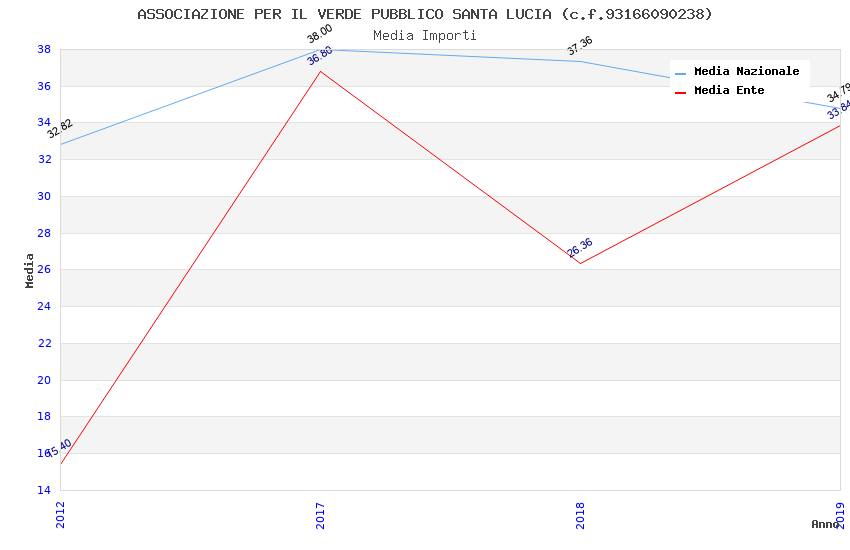Click the 32.82 data label
The image size is (850, 550).
(60, 128)
